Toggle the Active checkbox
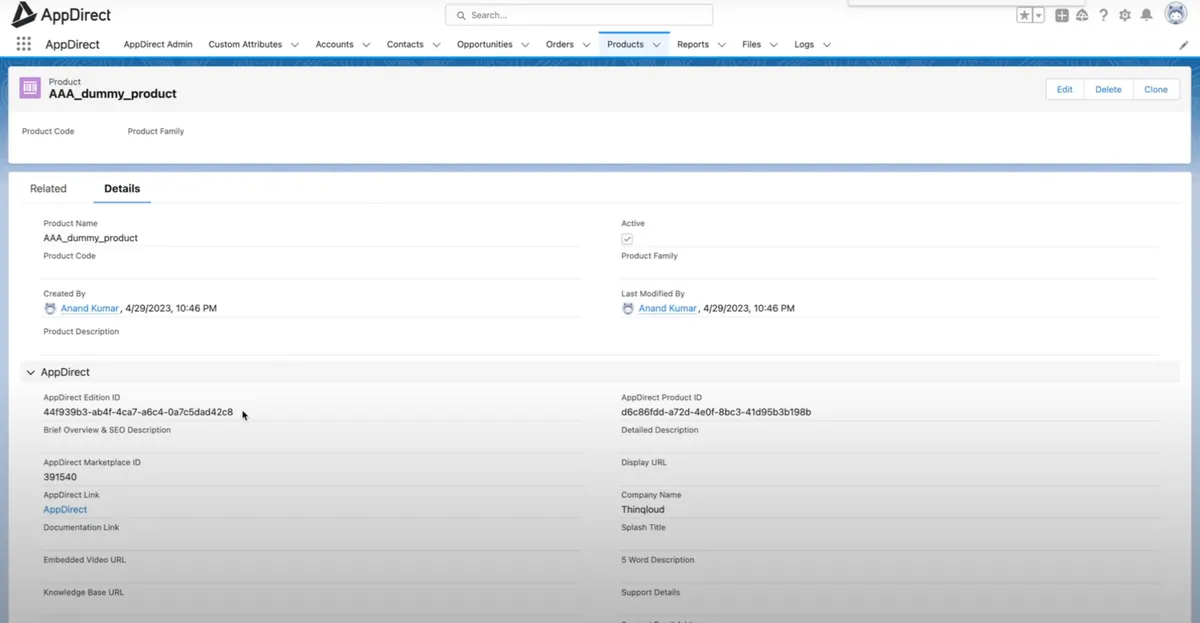 627,239
